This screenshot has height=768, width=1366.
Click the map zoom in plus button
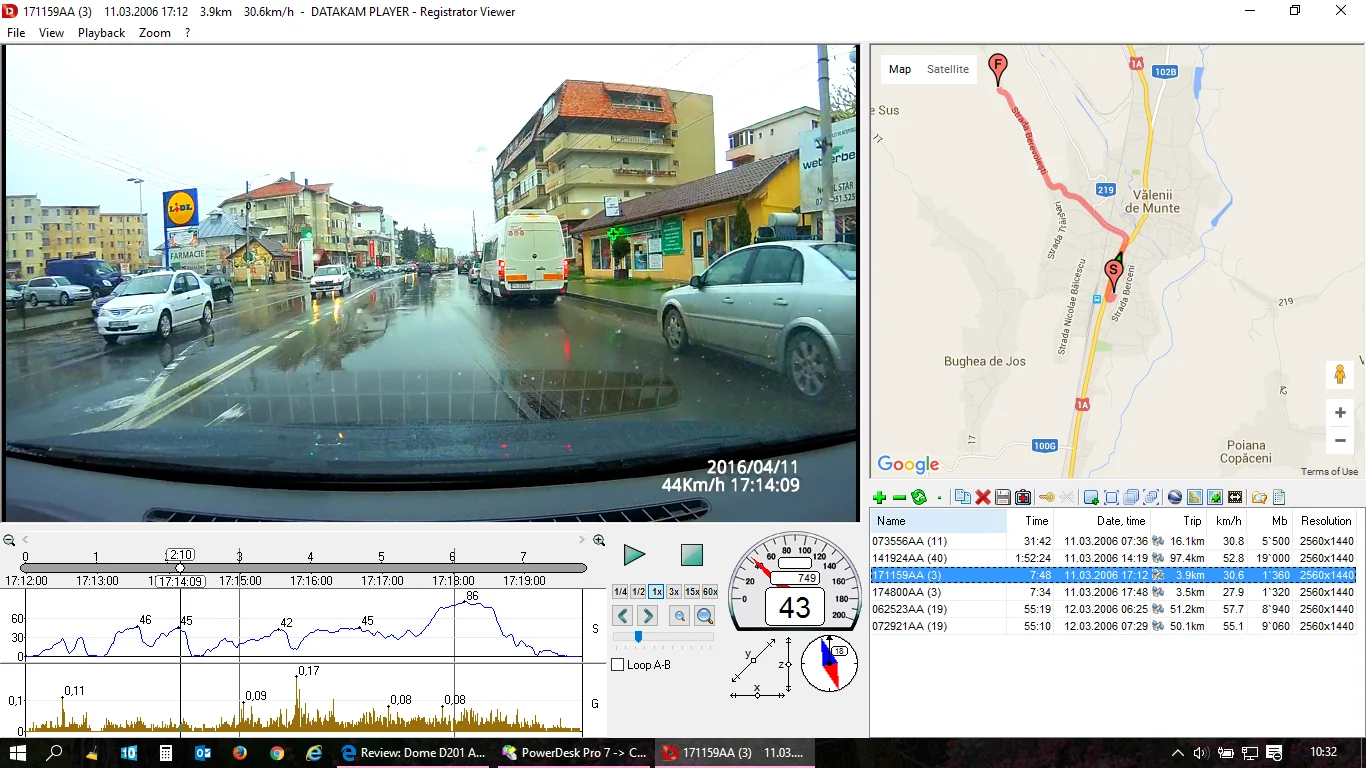[1340, 412]
